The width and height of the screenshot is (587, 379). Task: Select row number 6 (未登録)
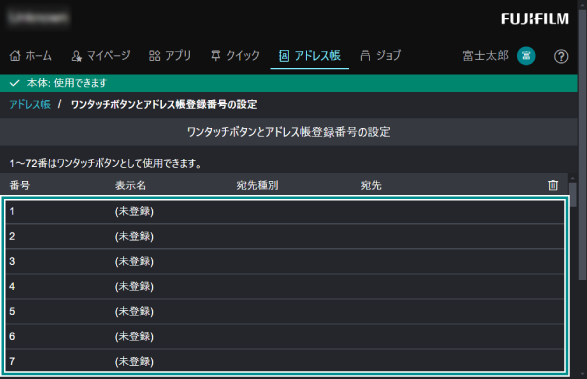(285, 337)
